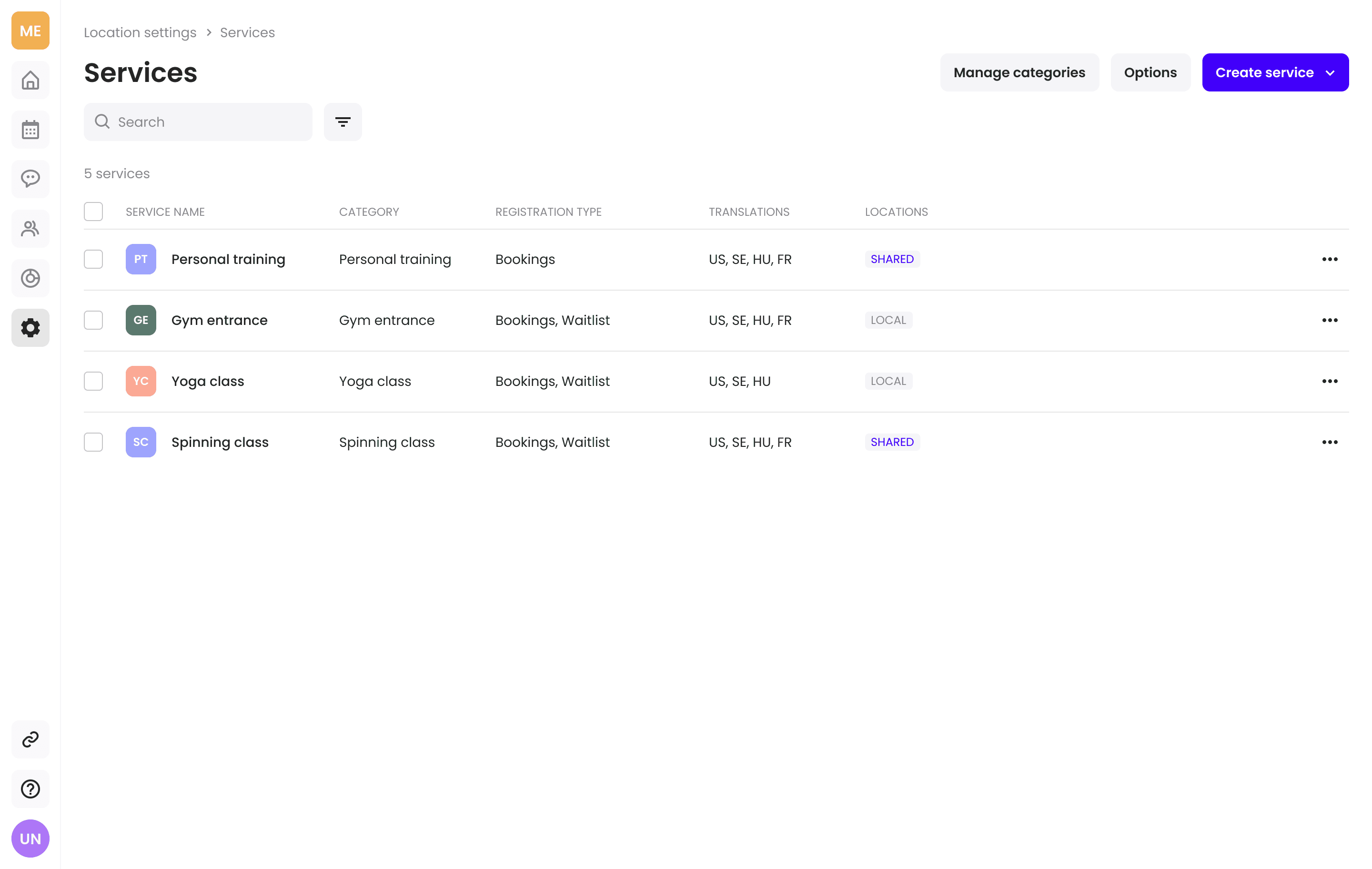This screenshot has width=1372, height=869.
Task: Open the ME organization avatar
Action: coord(30,30)
